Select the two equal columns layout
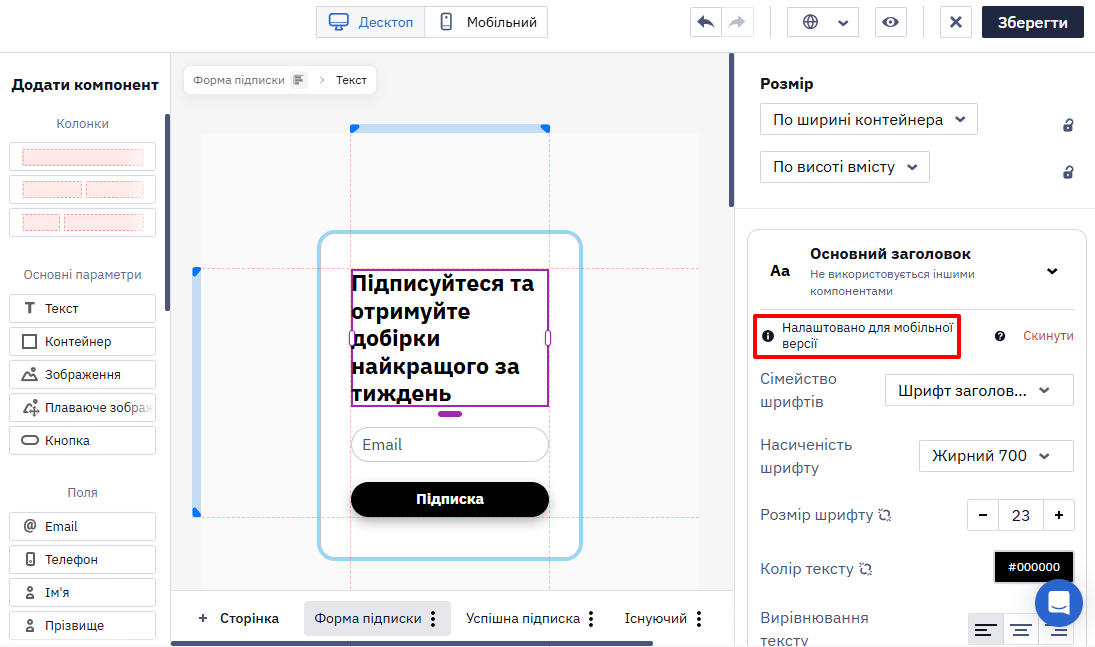 coord(82,189)
